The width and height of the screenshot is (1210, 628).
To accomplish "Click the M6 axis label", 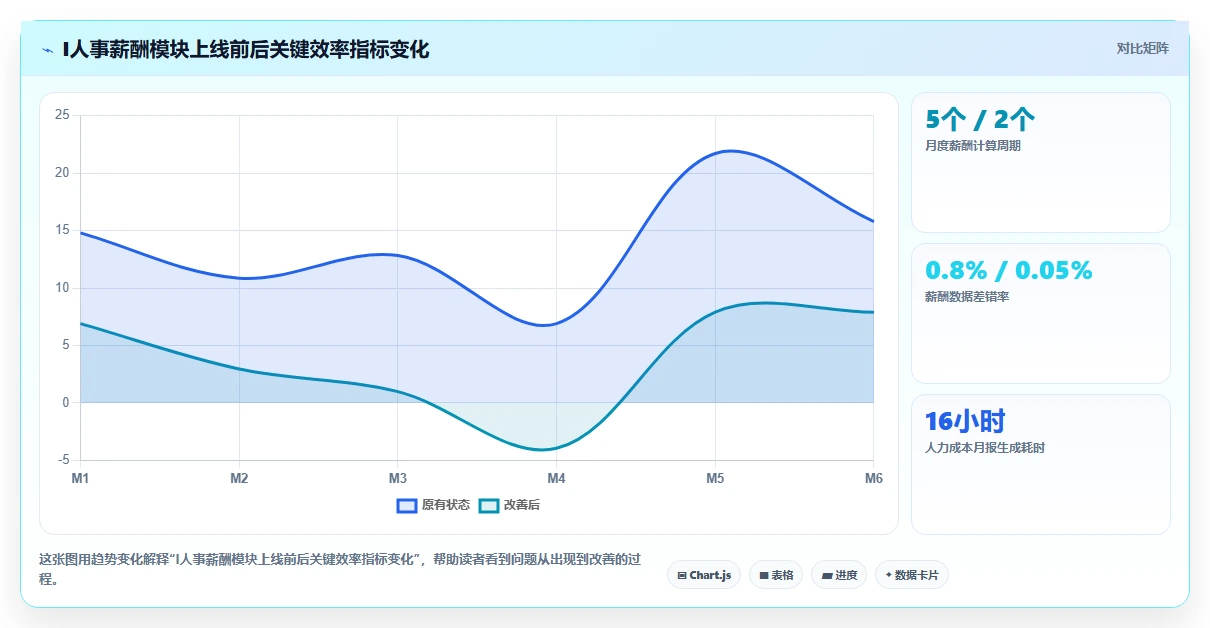I will tap(874, 478).
